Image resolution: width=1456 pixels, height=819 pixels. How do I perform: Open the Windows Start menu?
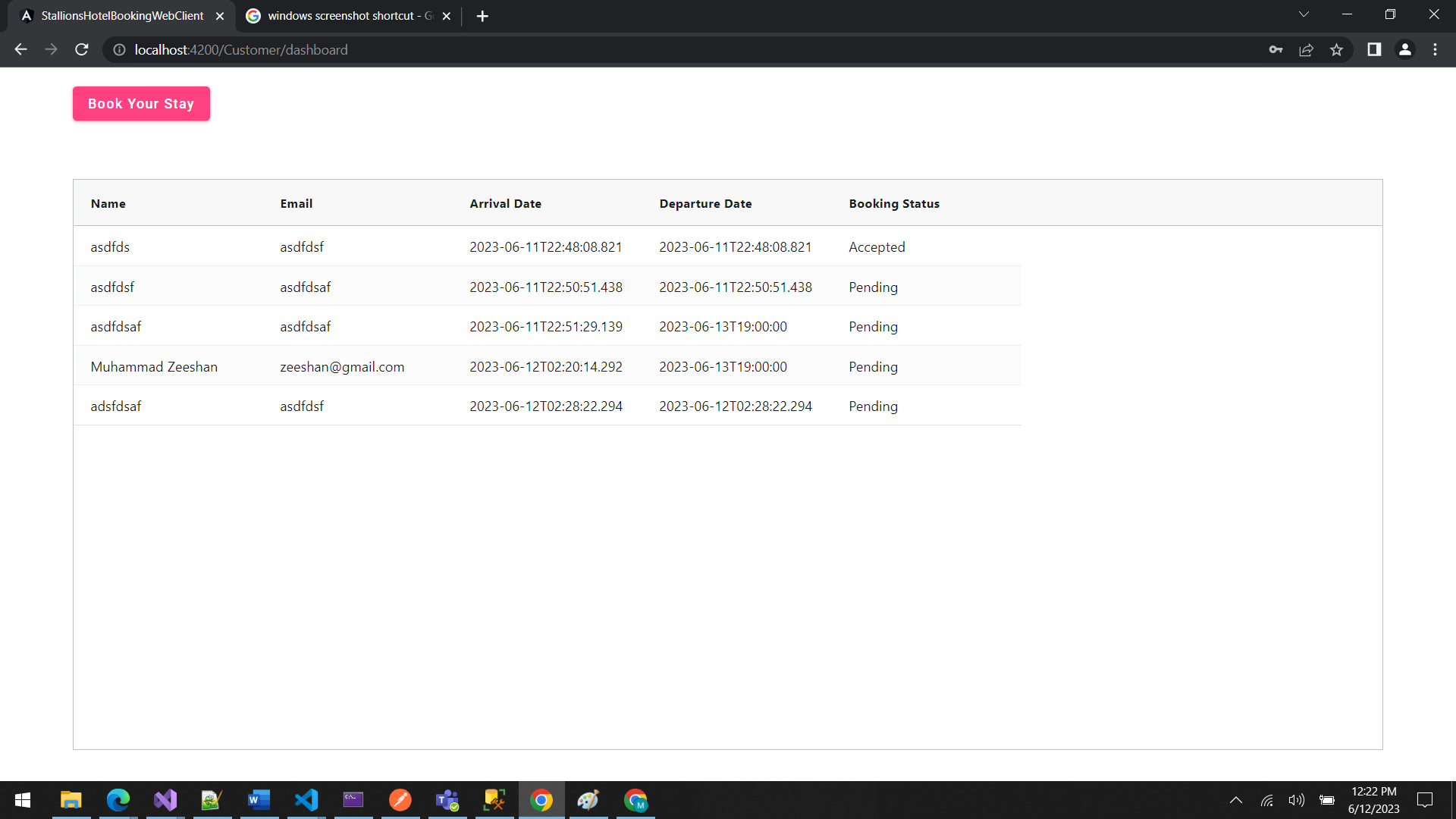(23, 800)
